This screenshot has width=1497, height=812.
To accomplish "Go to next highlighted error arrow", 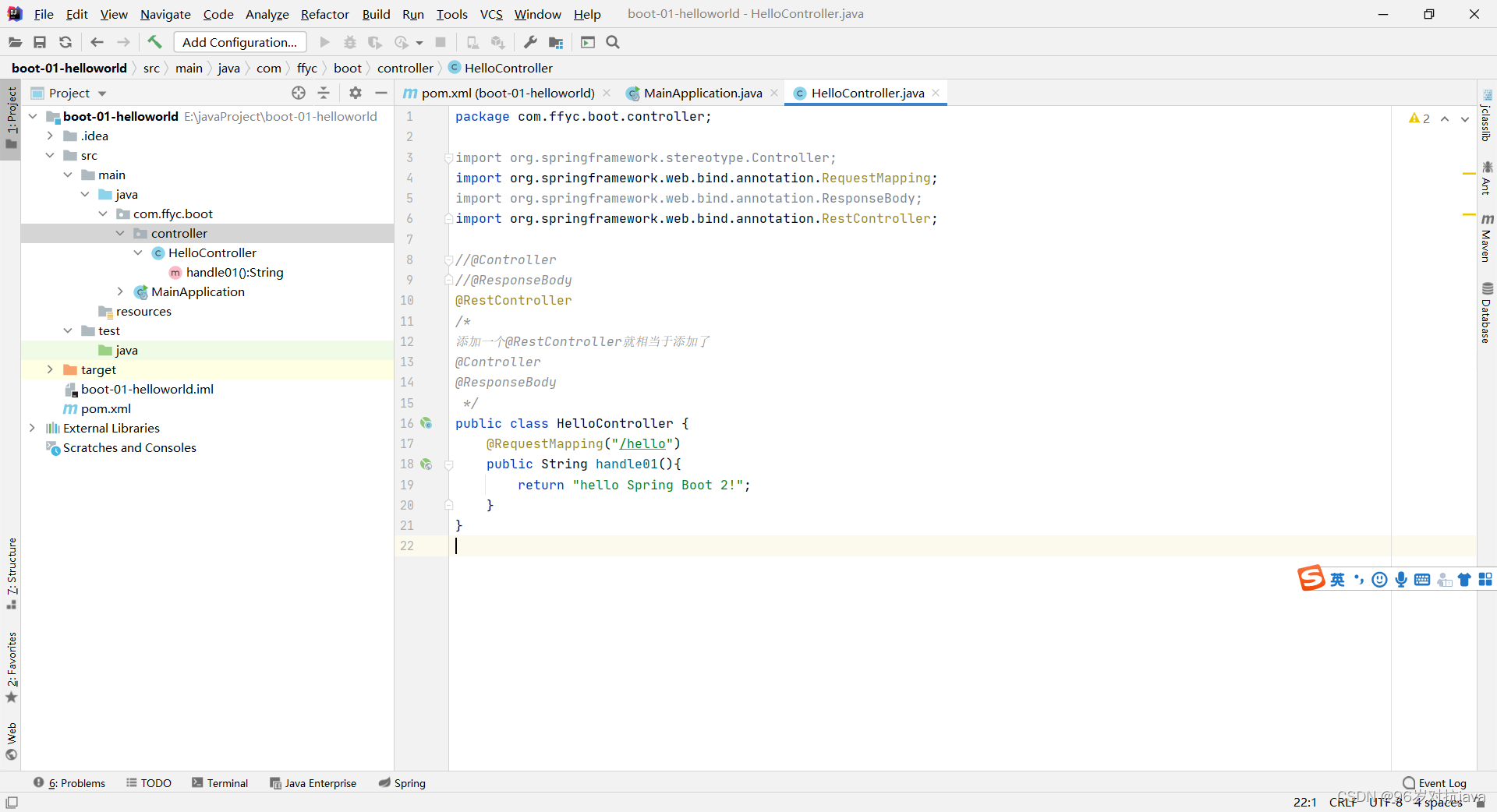I will point(1465,118).
